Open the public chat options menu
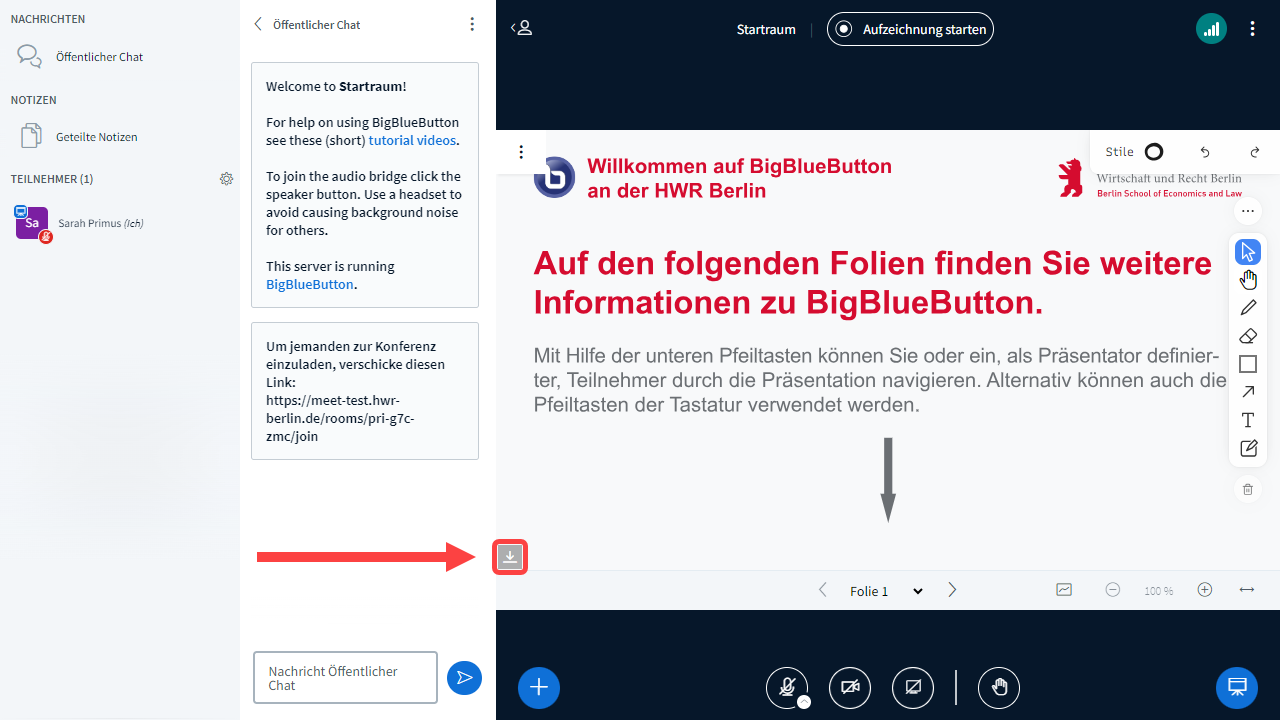 click(x=472, y=25)
